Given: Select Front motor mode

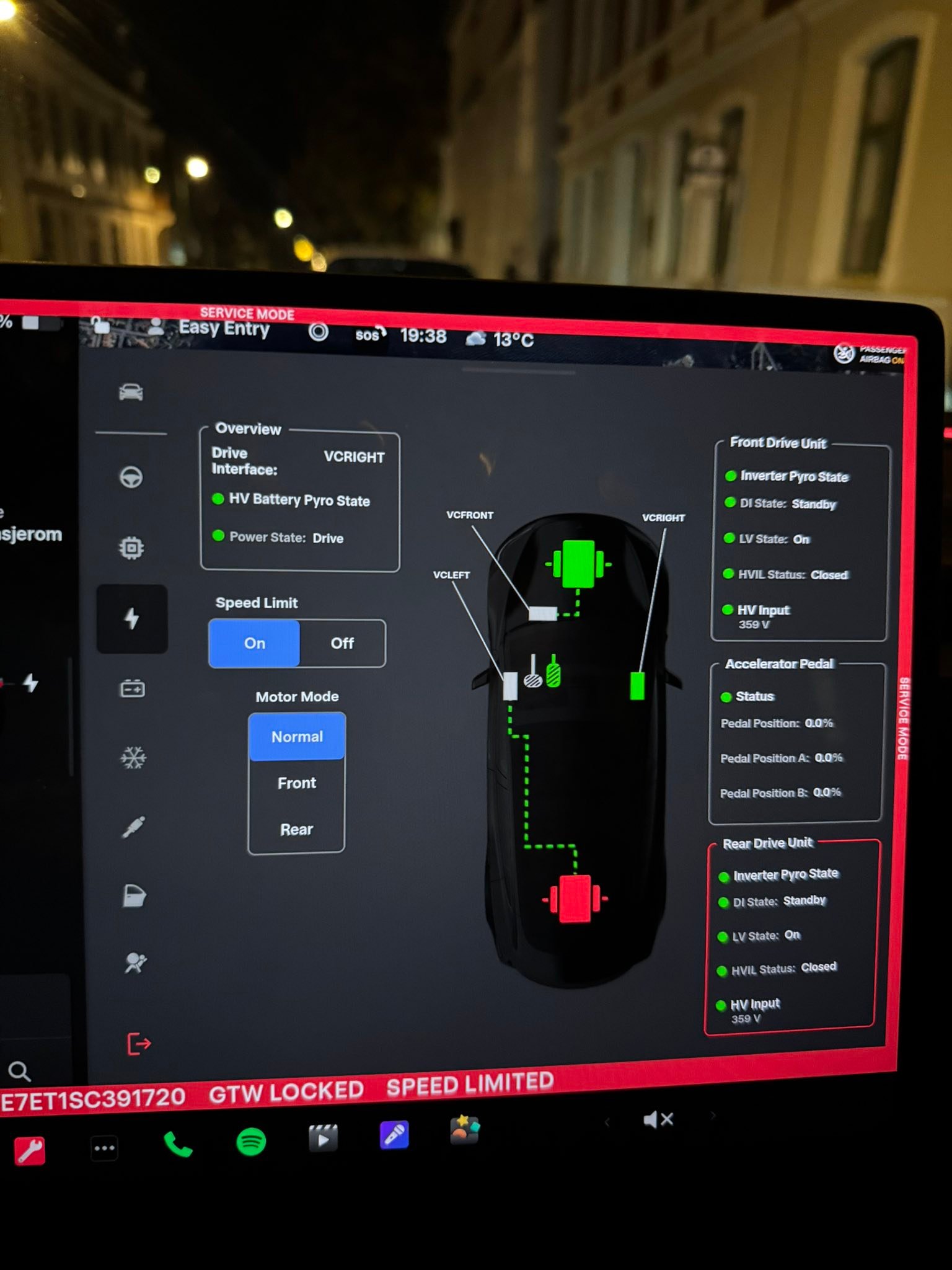Looking at the screenshot, I should (x=297, y=783).
